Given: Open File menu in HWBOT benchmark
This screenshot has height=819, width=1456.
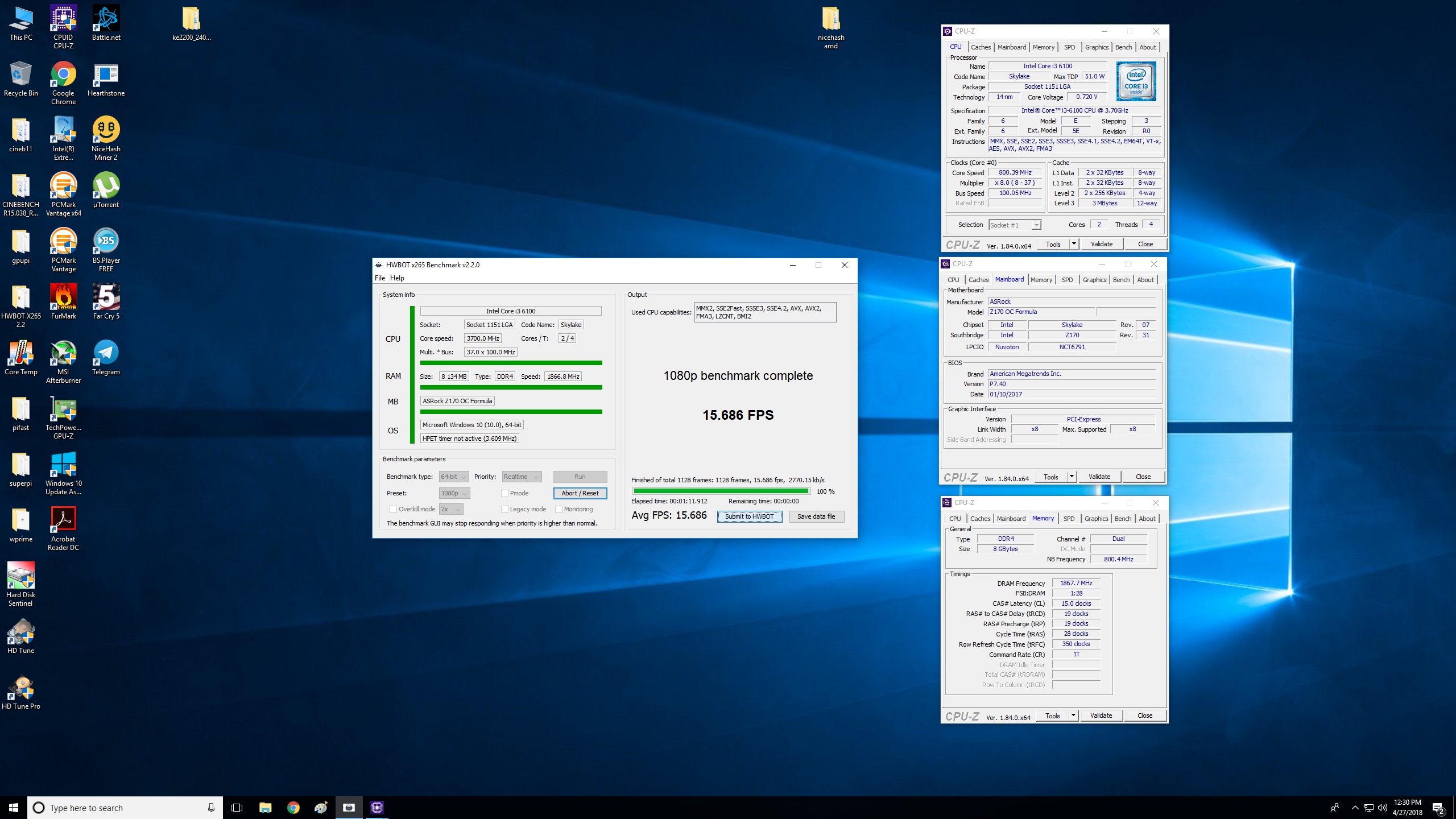Looking at the screenshot, I should [380, 278].
